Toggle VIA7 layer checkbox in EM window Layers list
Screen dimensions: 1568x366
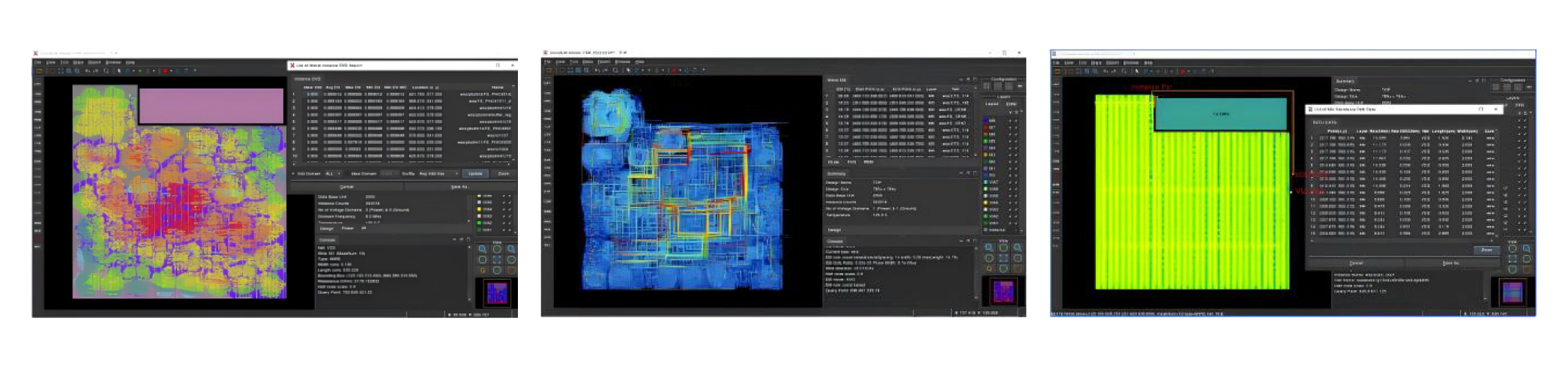click(x=1010, y=182)
